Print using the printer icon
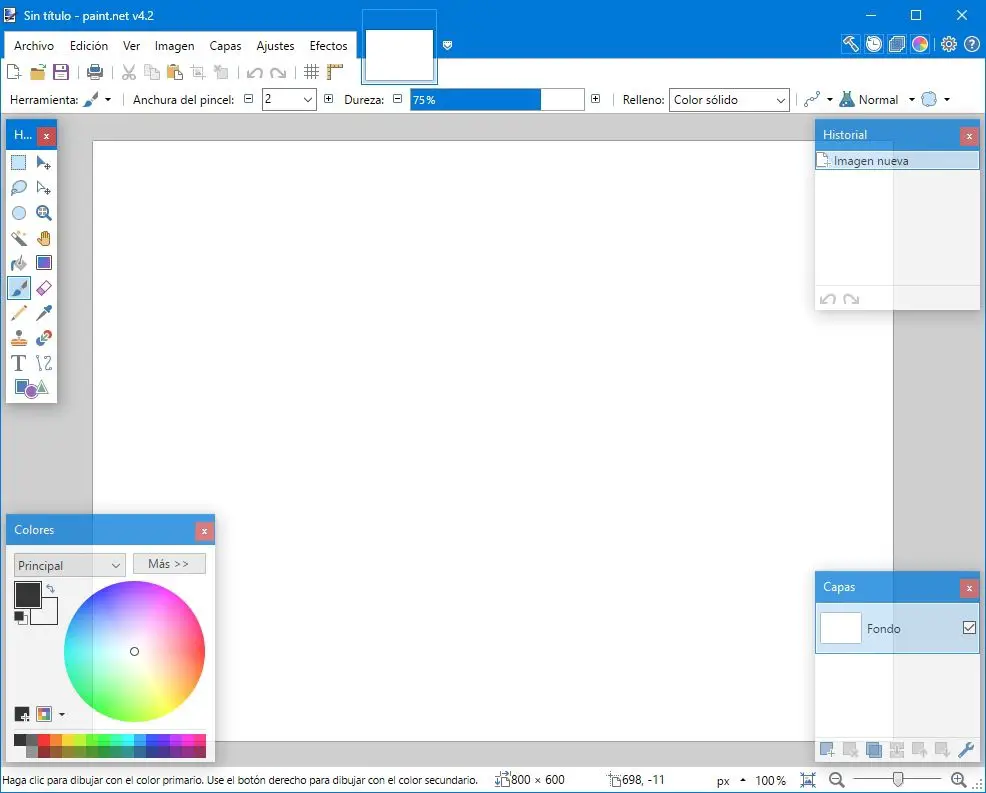The width and height of the screenshot is (986, 793). pyautogui.click(x=95, y=72)
